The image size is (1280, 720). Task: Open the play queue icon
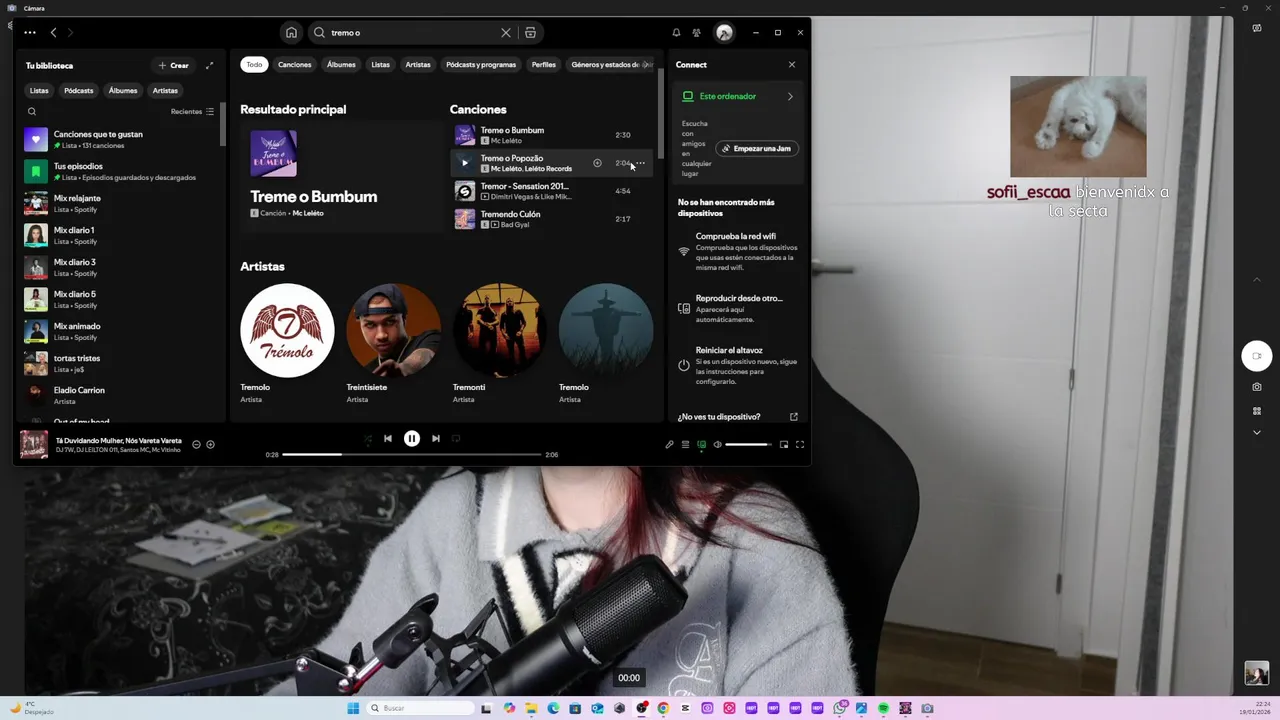[685, 444]
